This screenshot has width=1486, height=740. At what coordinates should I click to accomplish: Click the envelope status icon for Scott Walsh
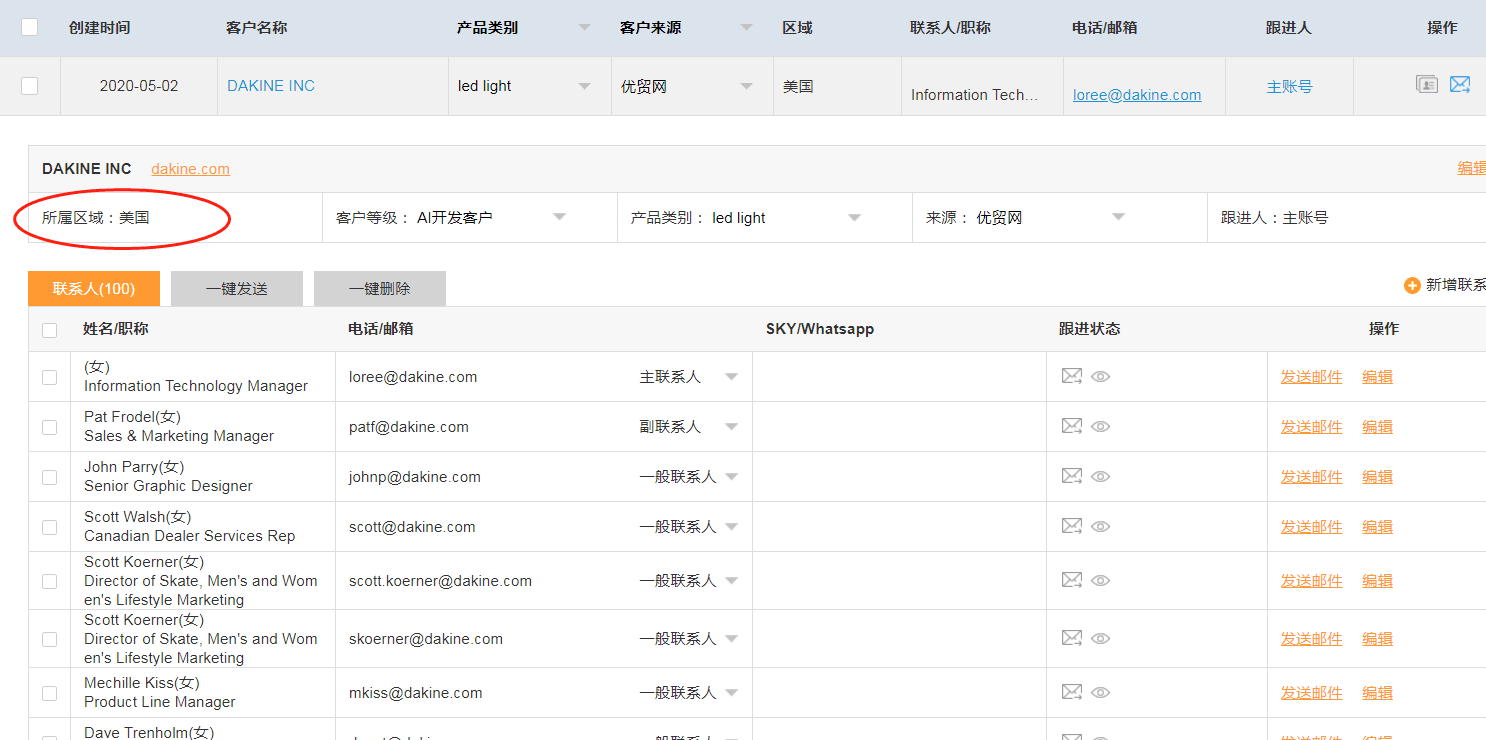(x=1072, y=526)
